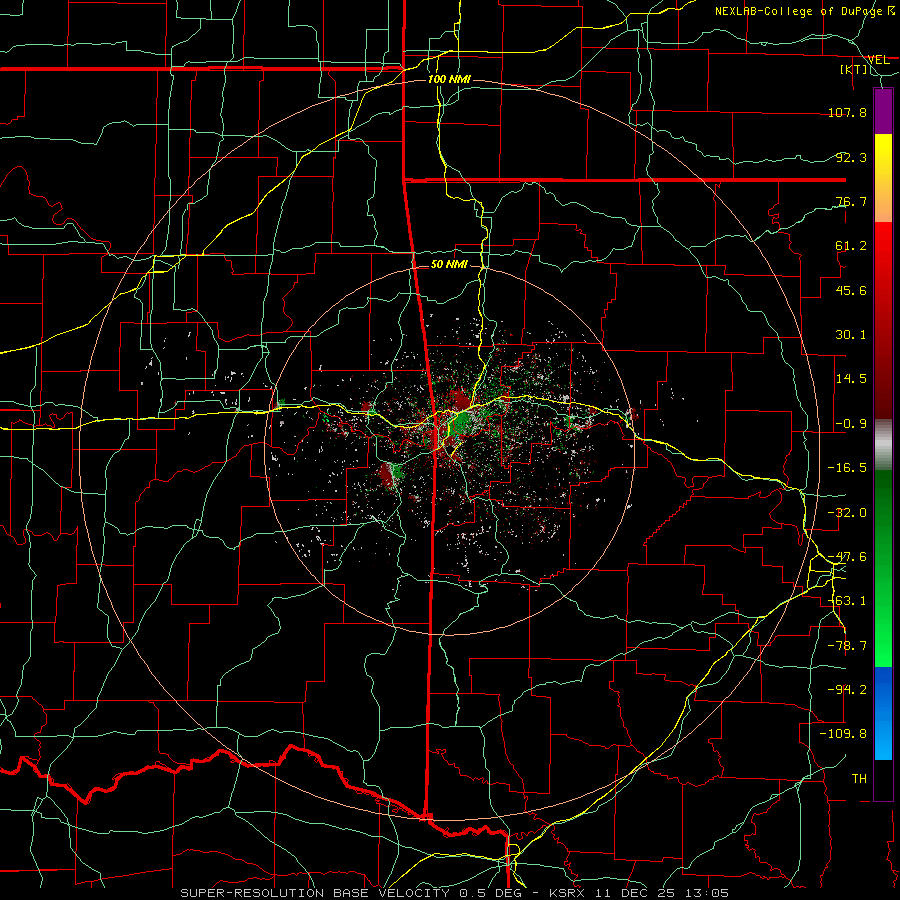Click the -63.1 velocity scale value
900x900 pixels.
pos(847,601)
